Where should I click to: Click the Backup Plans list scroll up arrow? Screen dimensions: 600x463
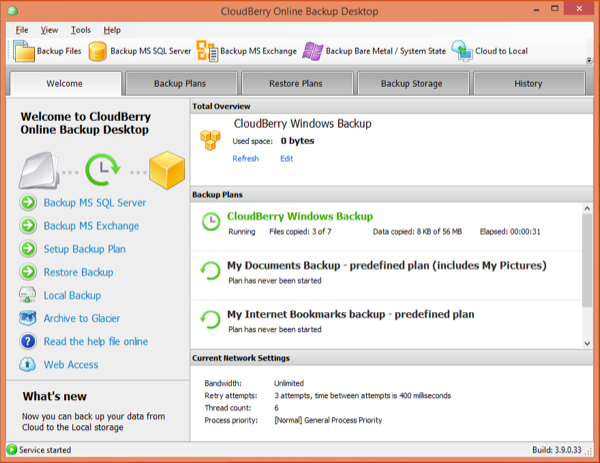[587, 209]
